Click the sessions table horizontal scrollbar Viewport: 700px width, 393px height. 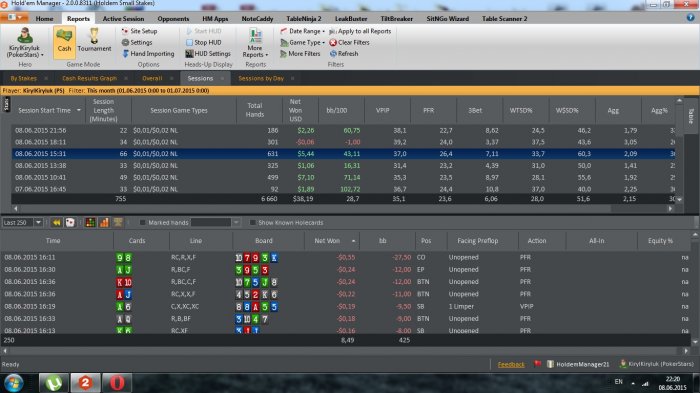click(x=343, y=209)
